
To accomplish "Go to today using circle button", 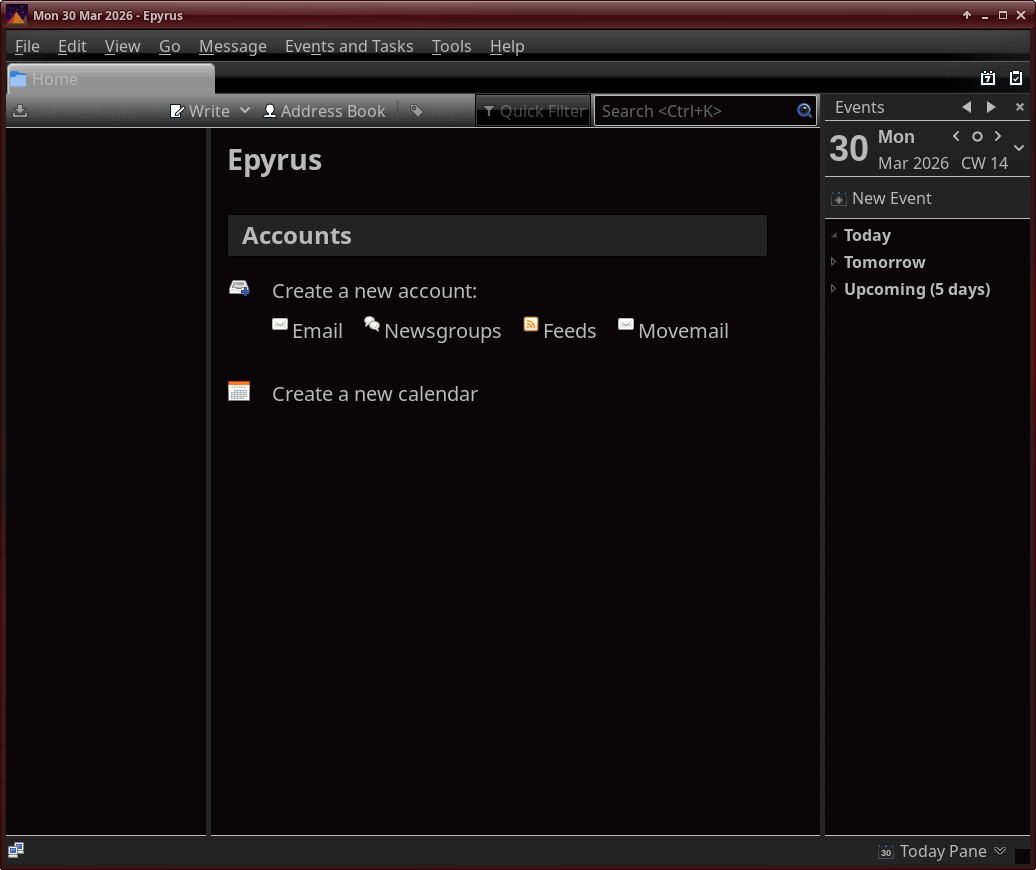I will click(977, 137).
